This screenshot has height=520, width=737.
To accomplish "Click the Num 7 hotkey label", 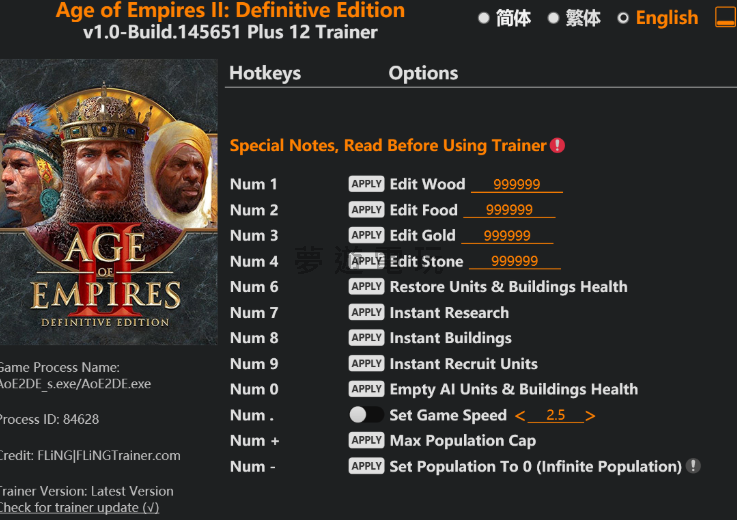I will [254, 312].
